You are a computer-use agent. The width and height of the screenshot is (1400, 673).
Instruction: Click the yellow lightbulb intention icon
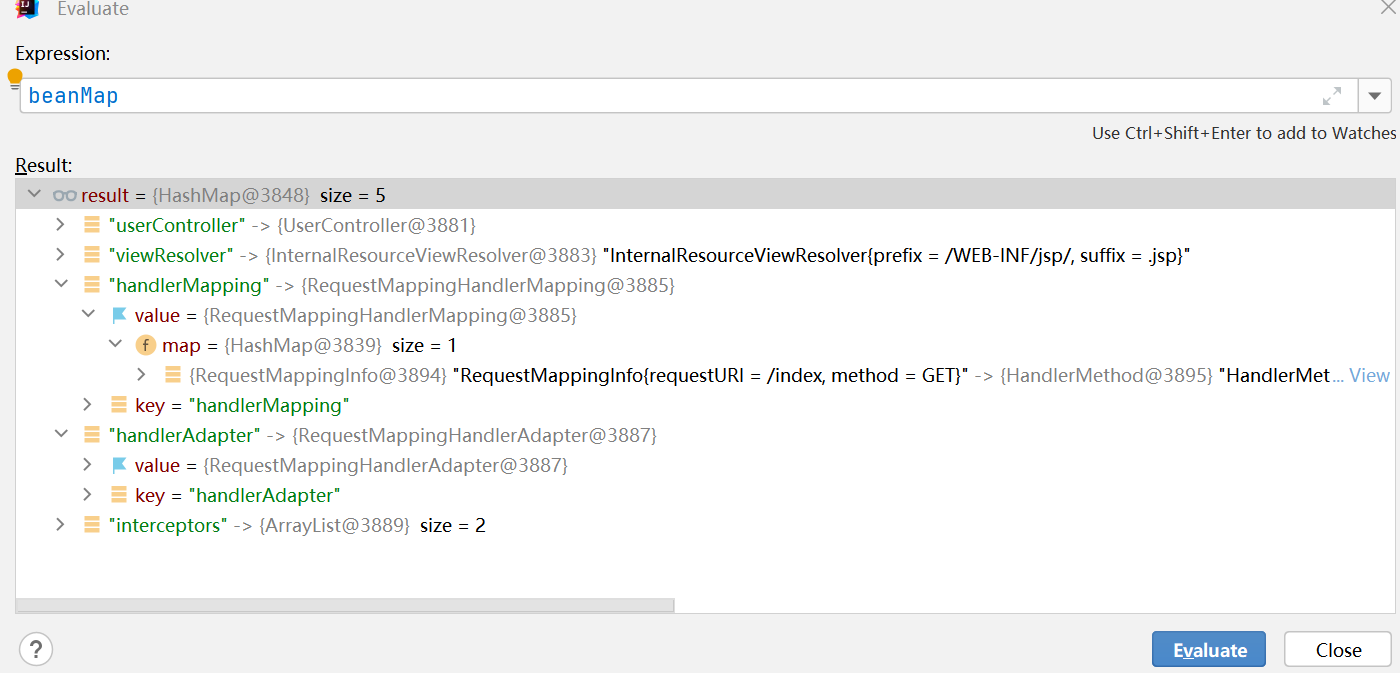(15, 78)
